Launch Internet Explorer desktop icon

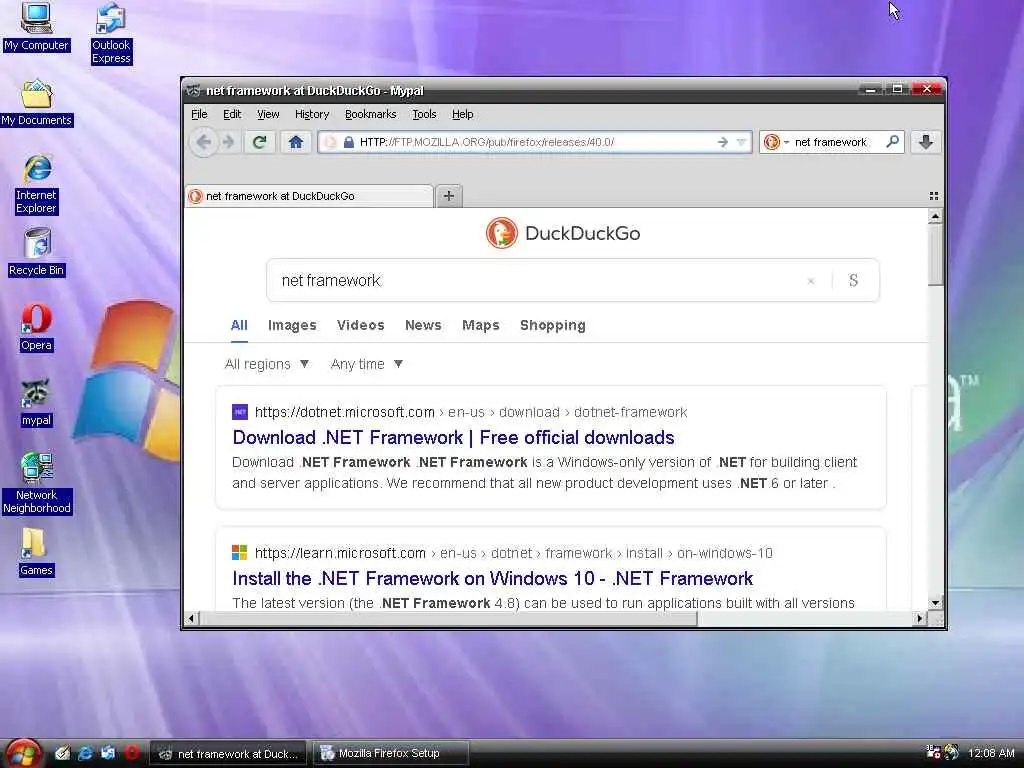click(37, 184)
